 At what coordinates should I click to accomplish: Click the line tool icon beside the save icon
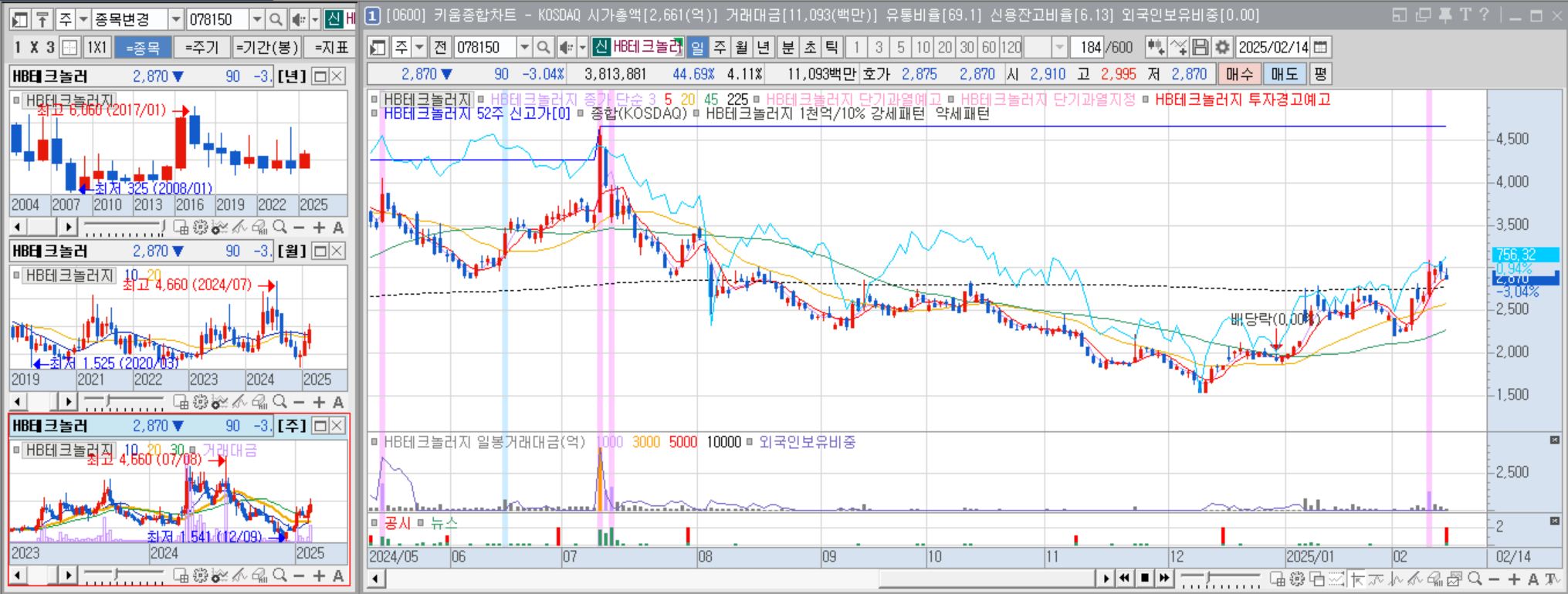pos(1178,48)
